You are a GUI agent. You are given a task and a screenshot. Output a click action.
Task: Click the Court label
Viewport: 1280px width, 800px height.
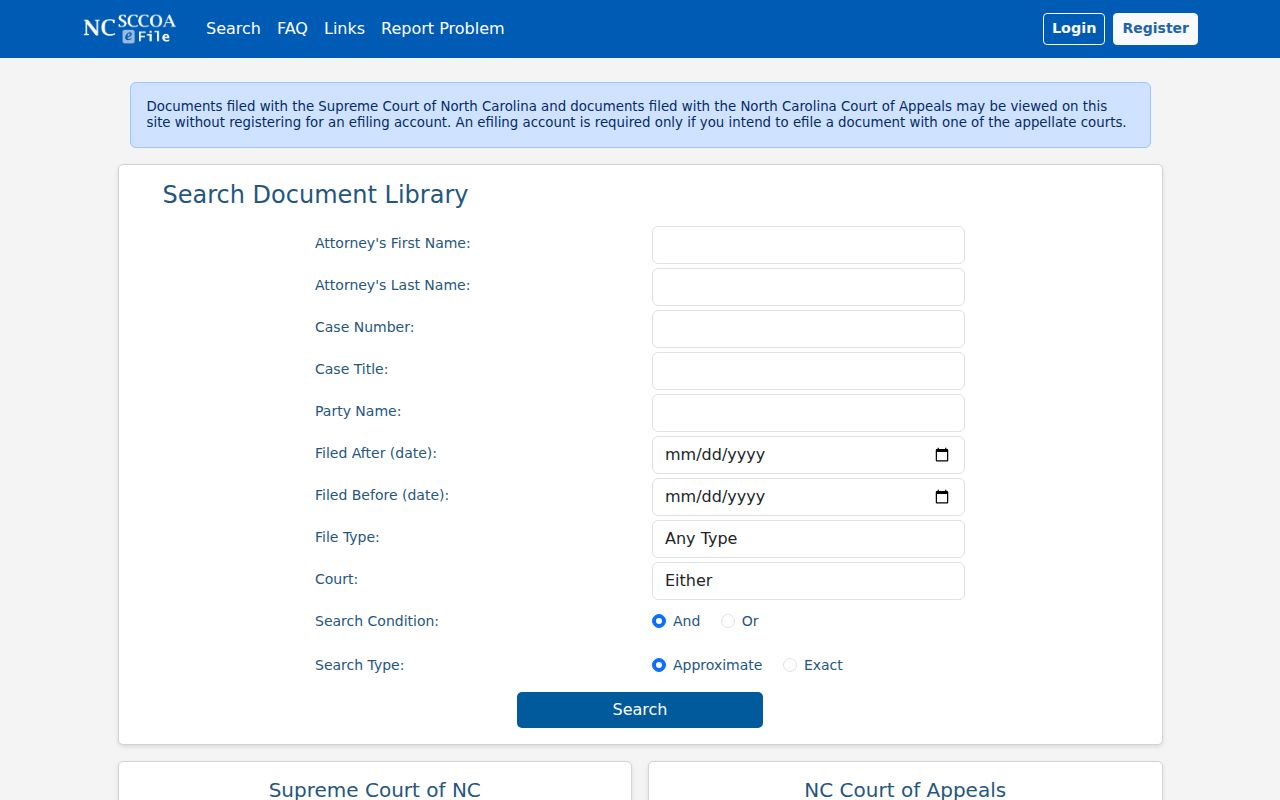click(x=336, y=579)
